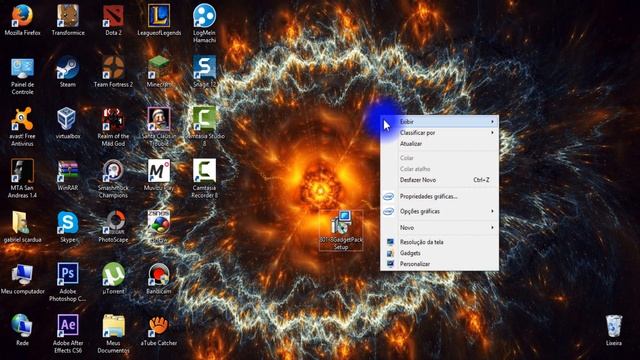The image size is (640, 360).
Task: Click the Meu computador icon
Action: coord(22,274)
